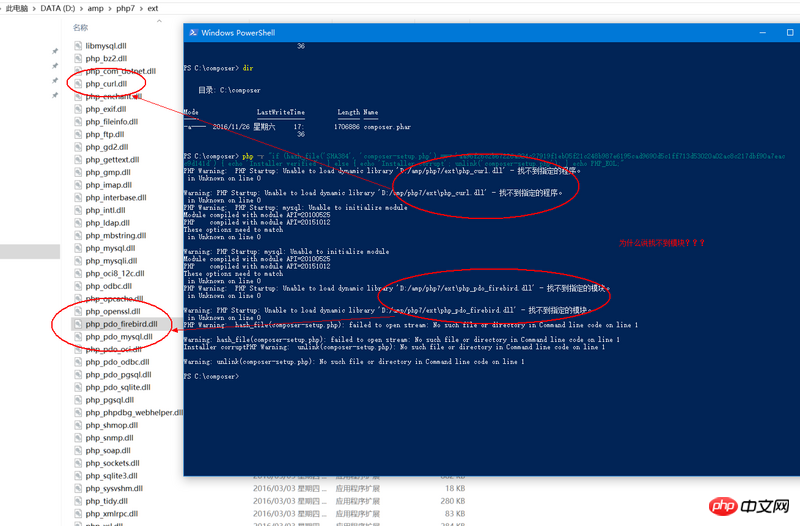Click the php_shmop.dll file icon
The height and width of the screenshot is (526, 800).
point(78,425)
